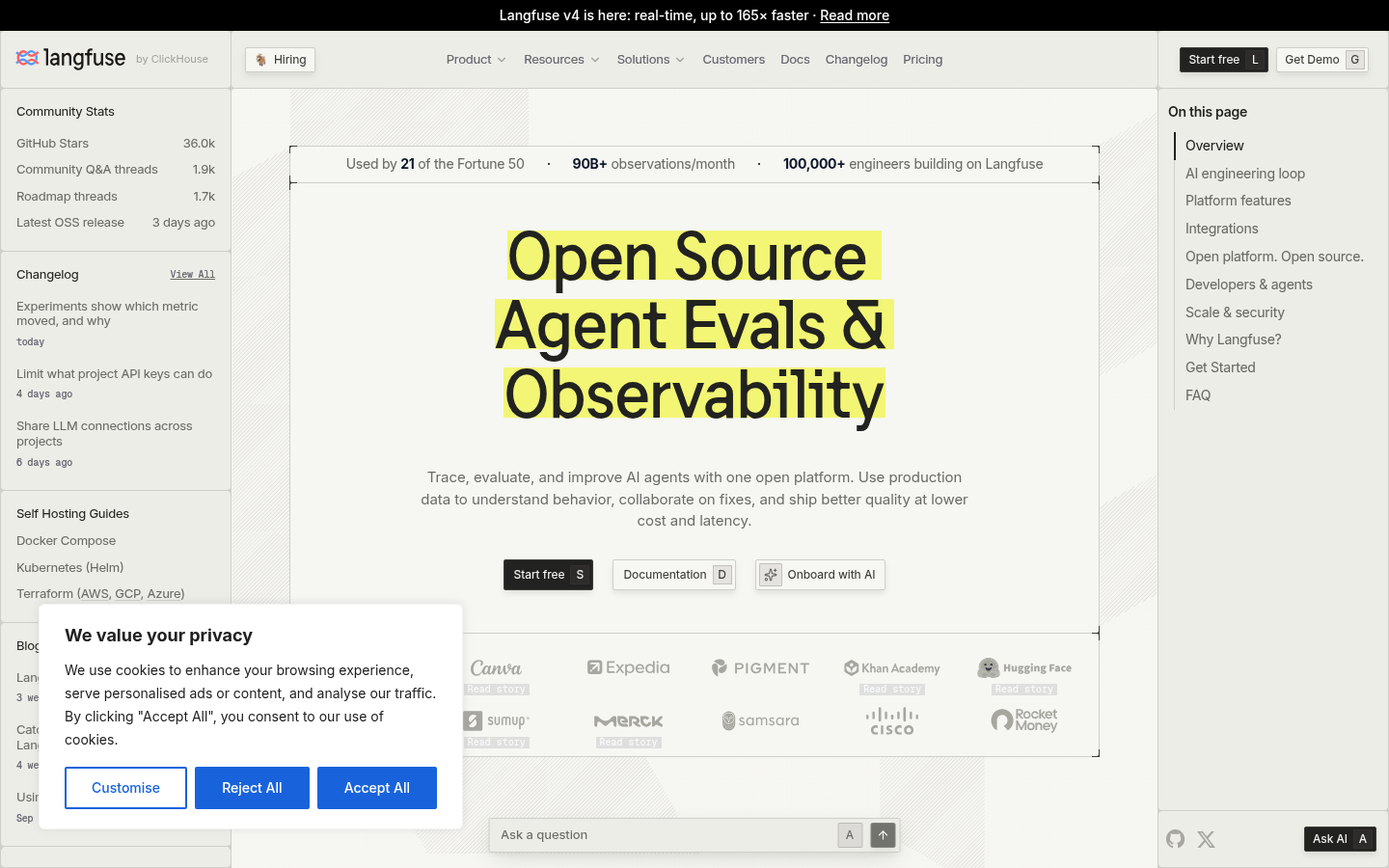The image size is (1389, 868).
Task: Jump to AI engineering loop section
Action: pyautogui.click(x=1245, y=174)
